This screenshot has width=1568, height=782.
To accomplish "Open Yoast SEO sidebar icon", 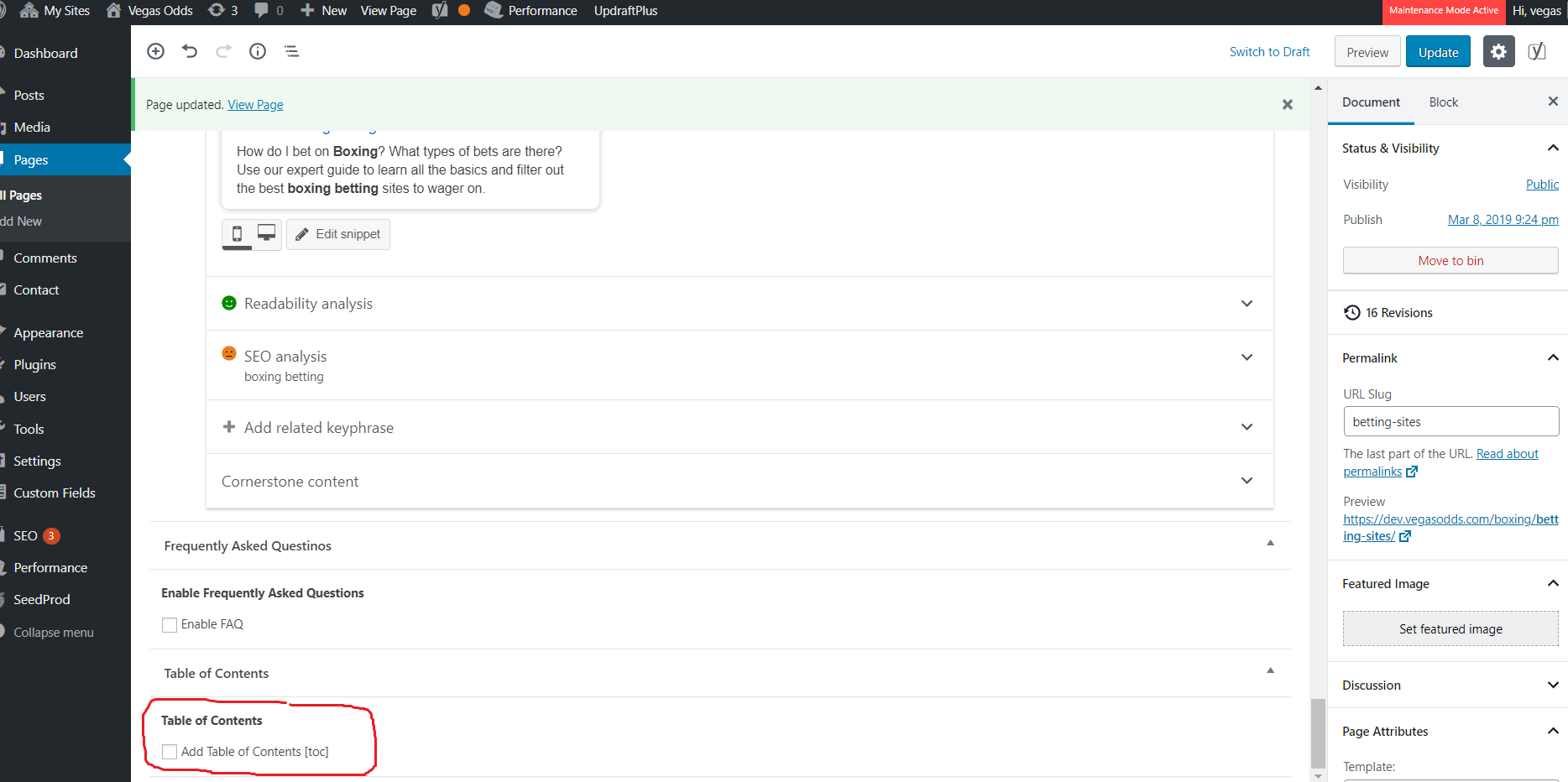I will (1537, 52).
